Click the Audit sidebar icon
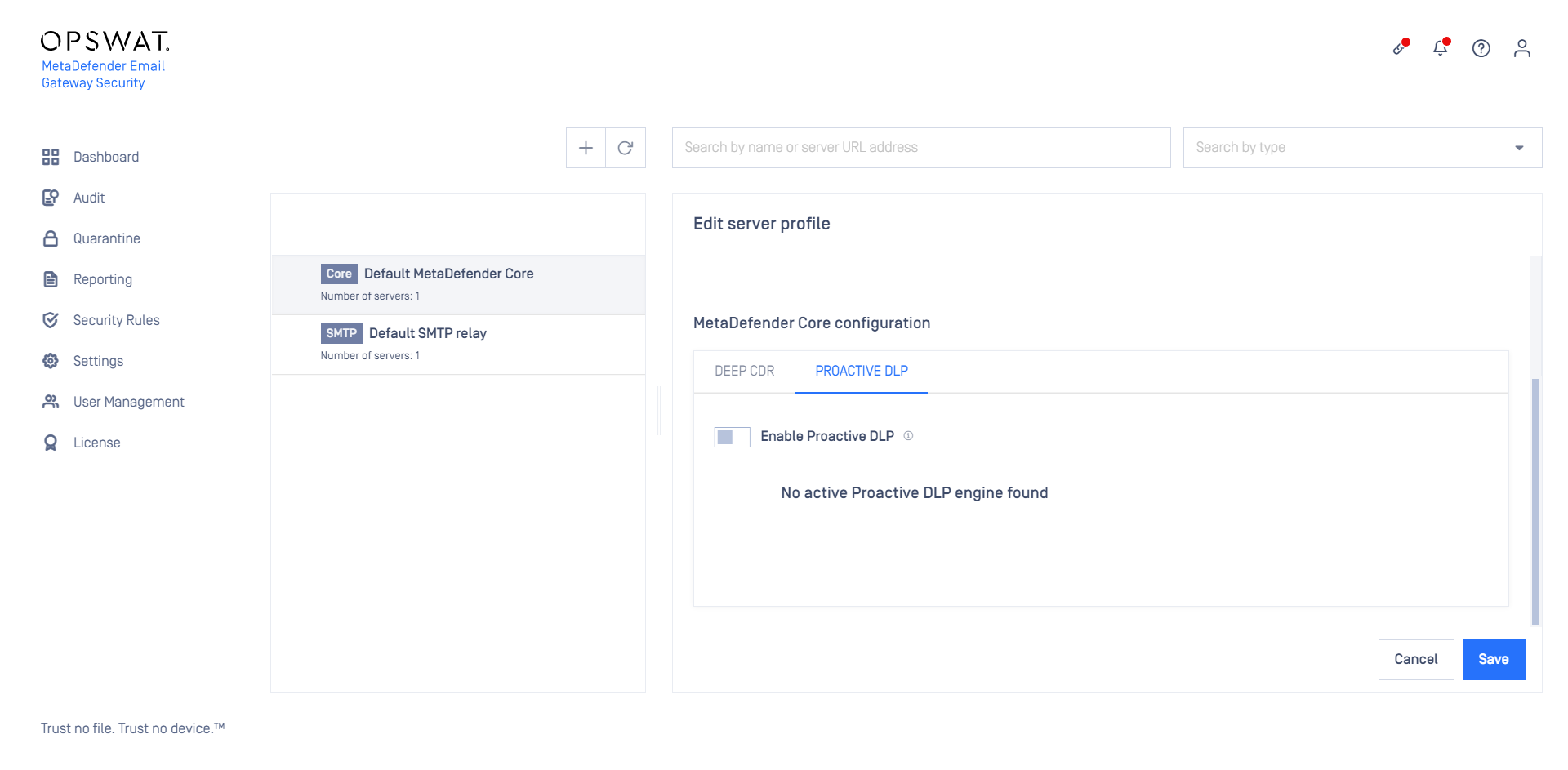Image resolution: width=1568 pixels, height=770 pixels. point(51,198)
